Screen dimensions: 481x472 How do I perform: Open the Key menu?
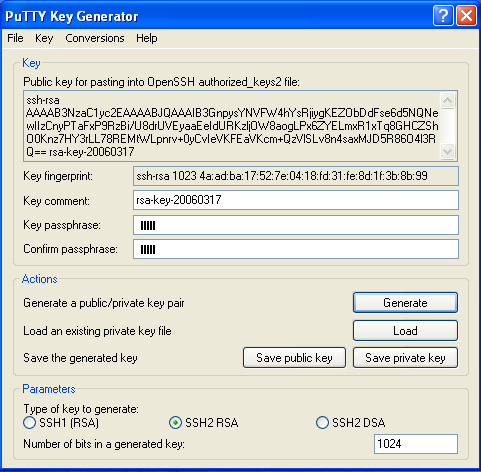44,38
